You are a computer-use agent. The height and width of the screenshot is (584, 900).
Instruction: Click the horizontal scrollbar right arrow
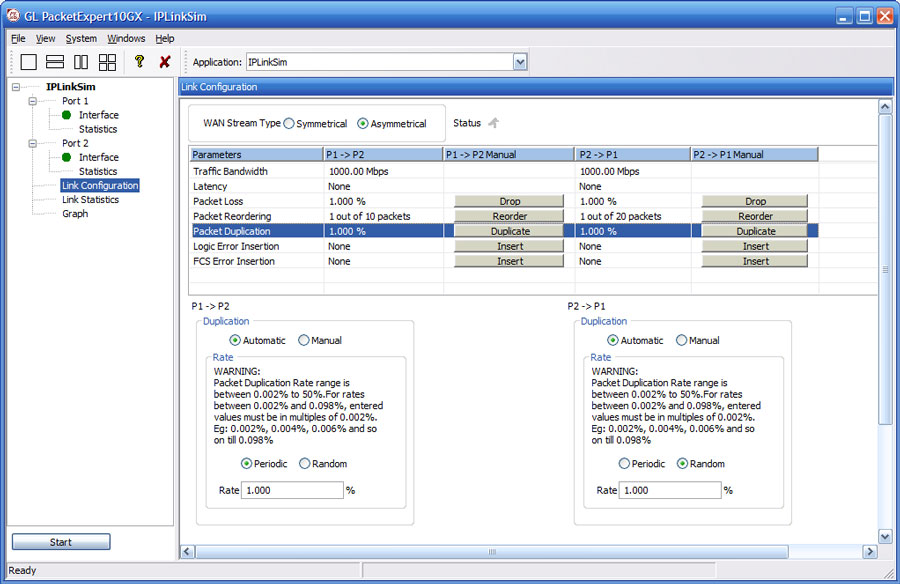point(870,552)
